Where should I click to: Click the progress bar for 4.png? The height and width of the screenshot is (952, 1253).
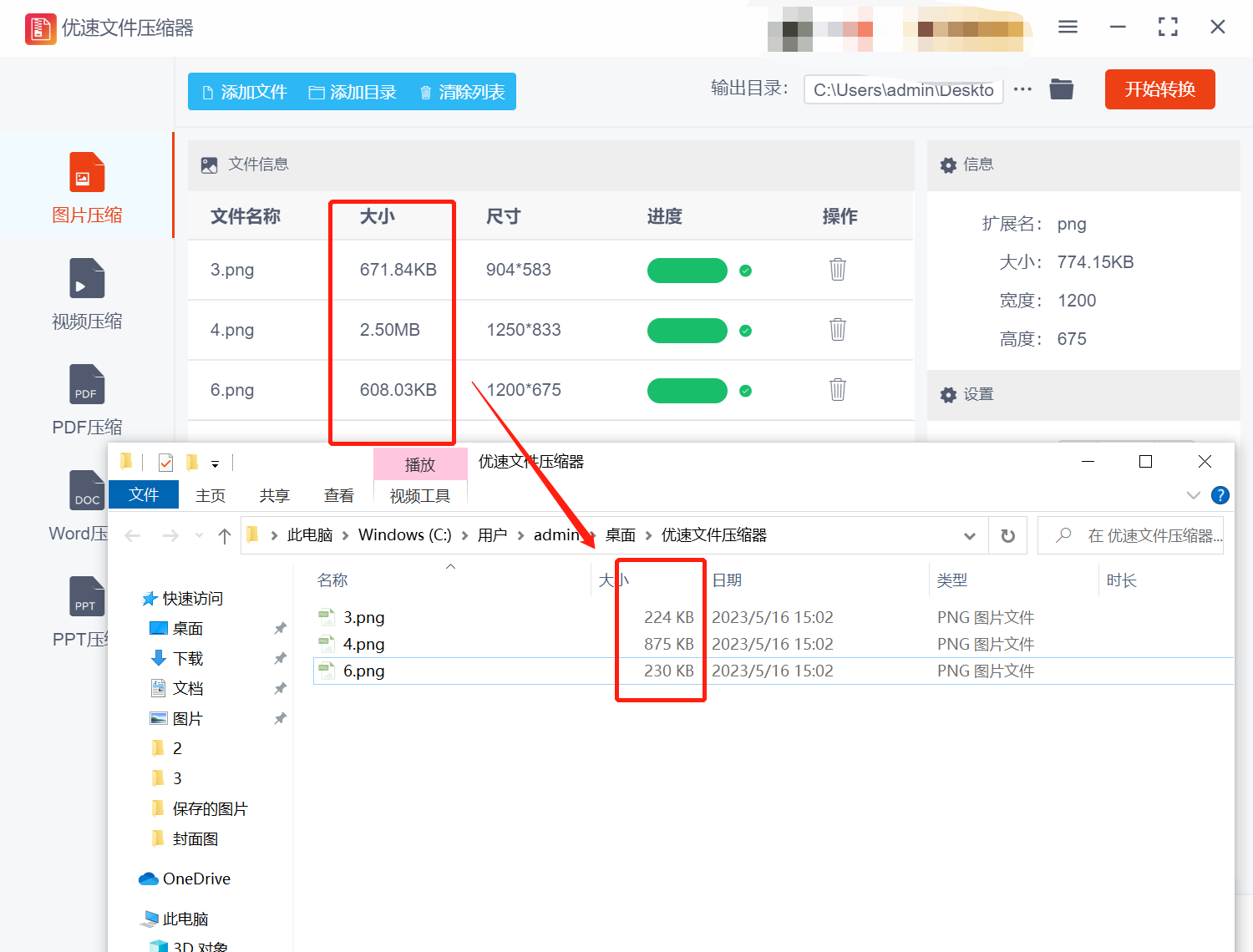click(x=687, y=331)
